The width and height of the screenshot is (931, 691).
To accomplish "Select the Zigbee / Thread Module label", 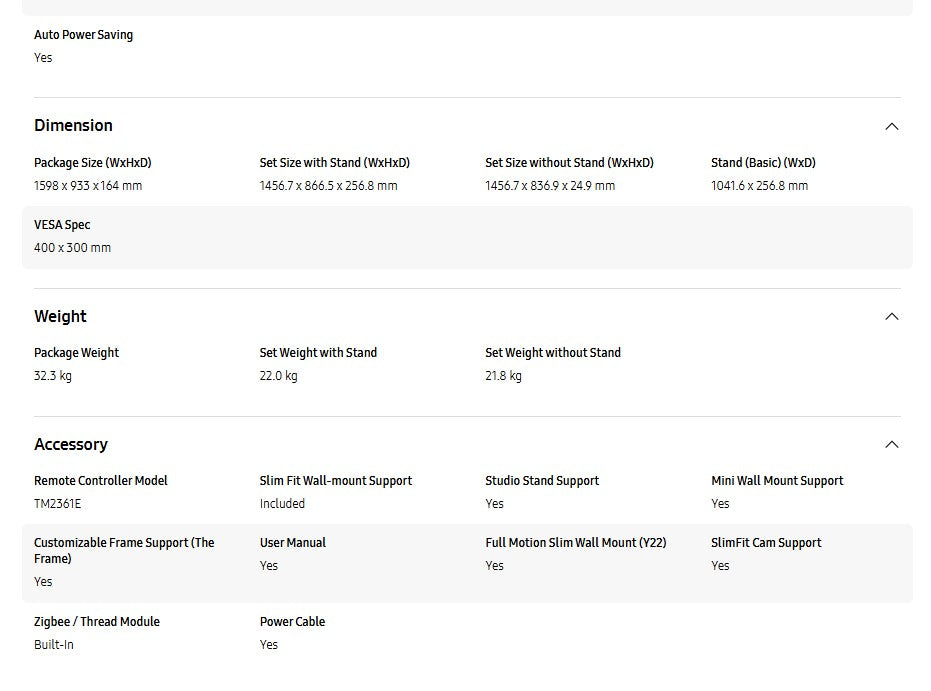I will point(96,622).
